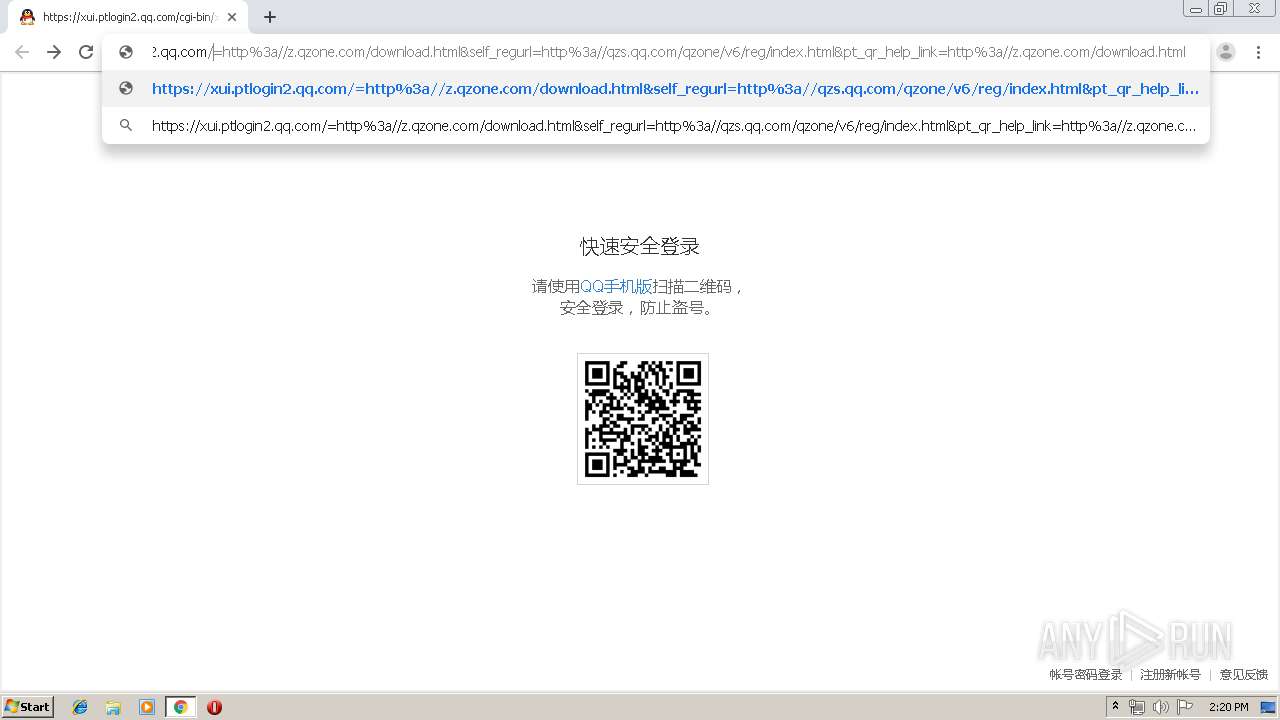
Task: Open 意见反馈 feedback link
Action: coord(1243,675)
